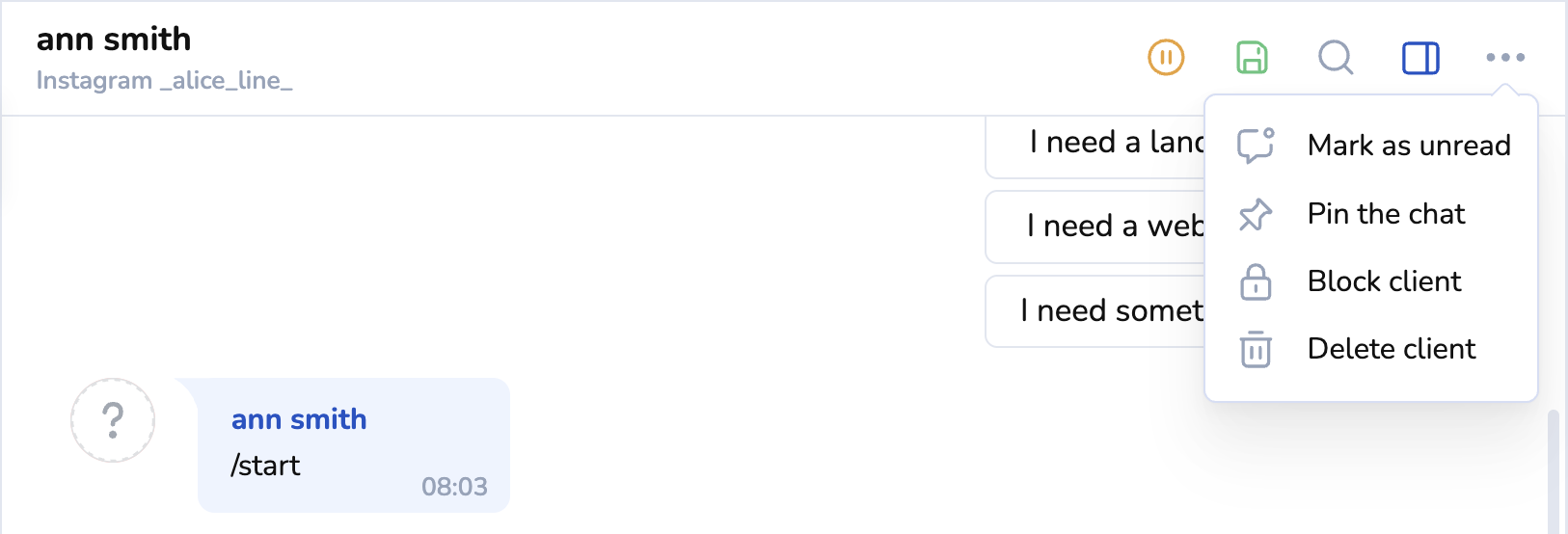Click the ann smith sender name link

tap(299, 419)
